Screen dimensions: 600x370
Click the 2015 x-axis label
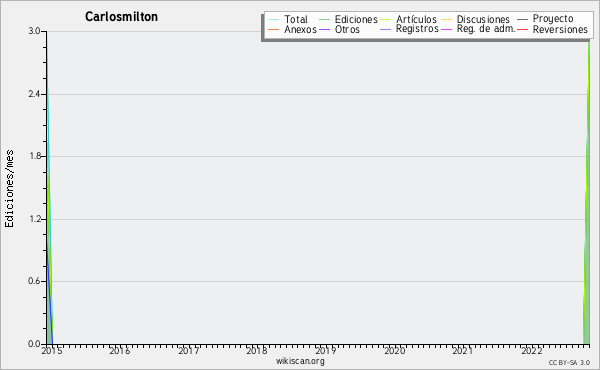(52, 350)
